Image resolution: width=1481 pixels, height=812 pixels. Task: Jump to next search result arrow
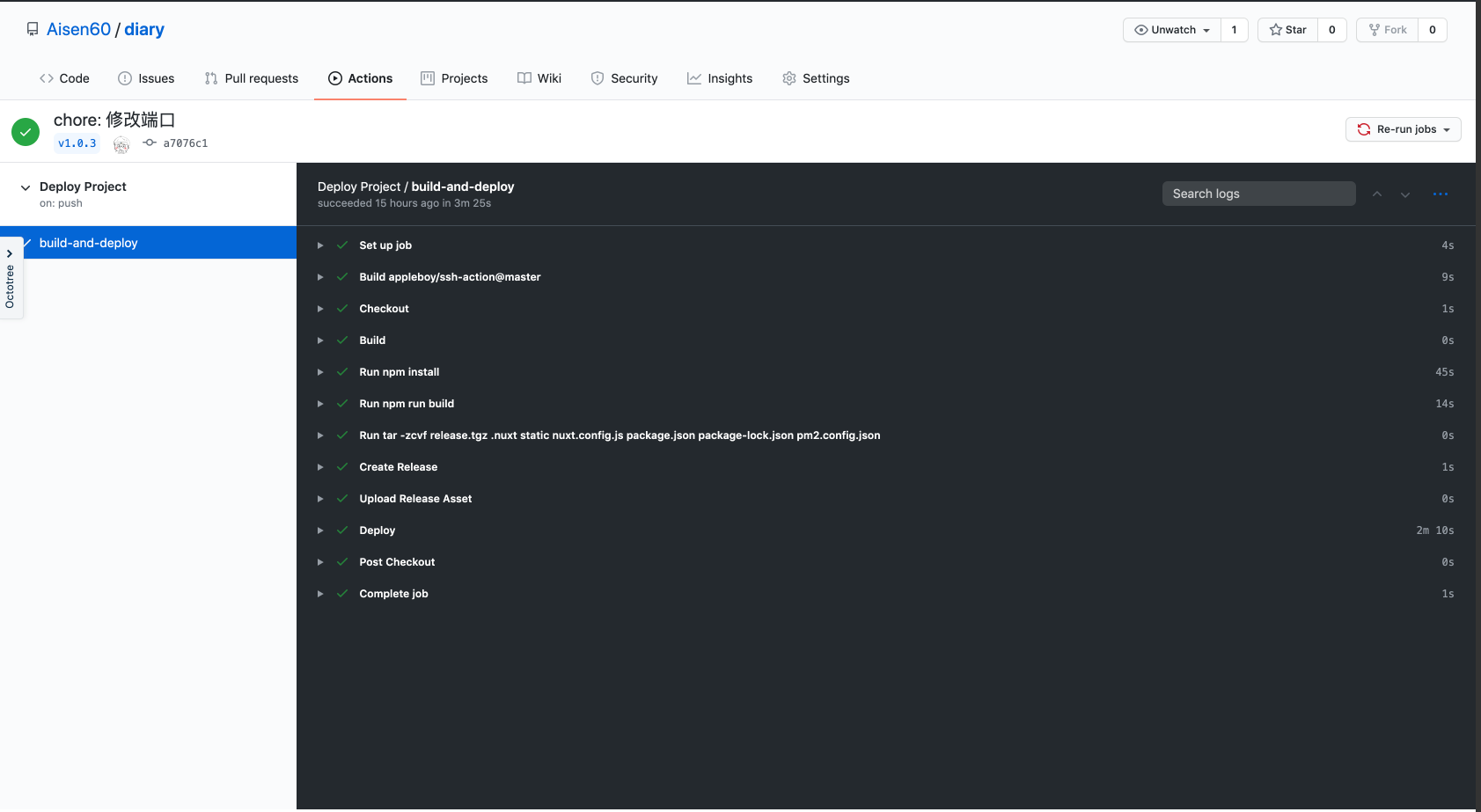1405,194
